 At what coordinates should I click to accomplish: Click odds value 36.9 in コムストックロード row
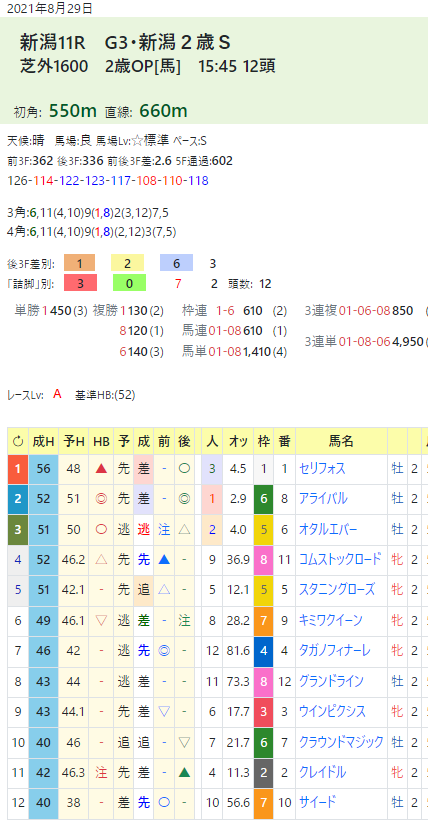point(237,560)
